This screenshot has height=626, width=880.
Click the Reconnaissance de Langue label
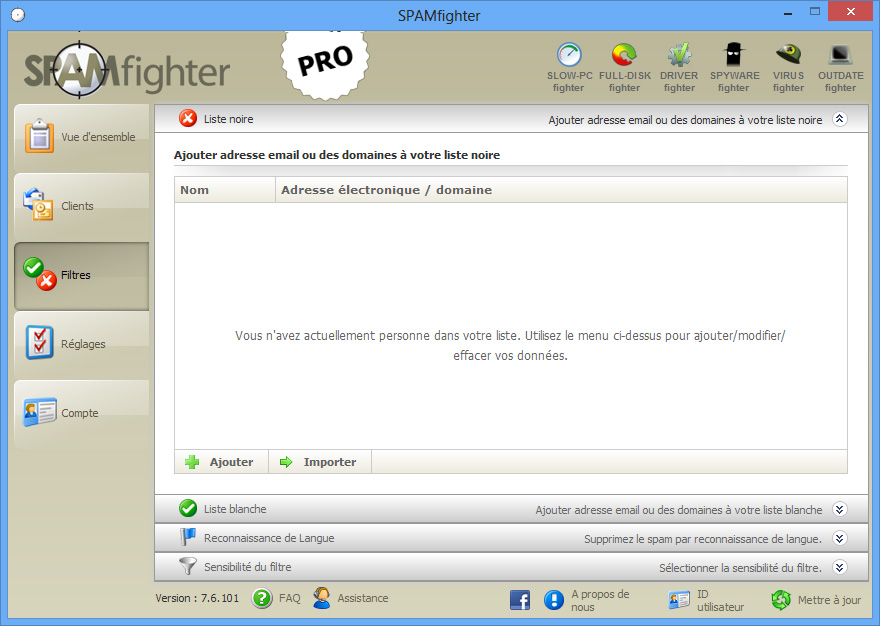click(269, 538)
